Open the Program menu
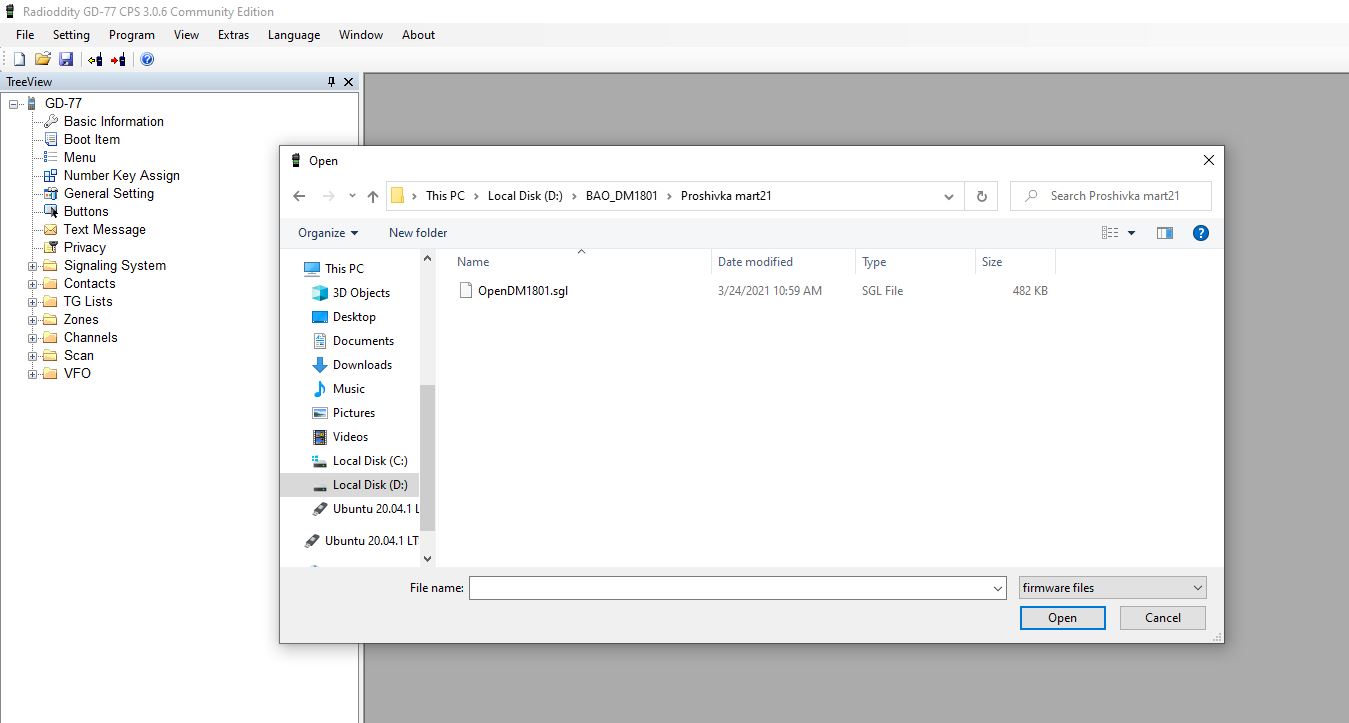This screenshot has width=1349, height=723. click(x=132, y=35)
